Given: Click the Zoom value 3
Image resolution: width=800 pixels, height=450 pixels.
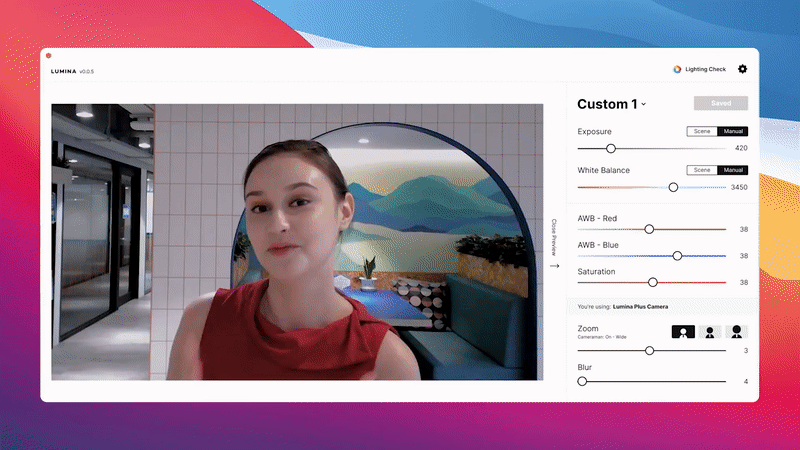Looking at the screenshot, I should coord(746,351).
